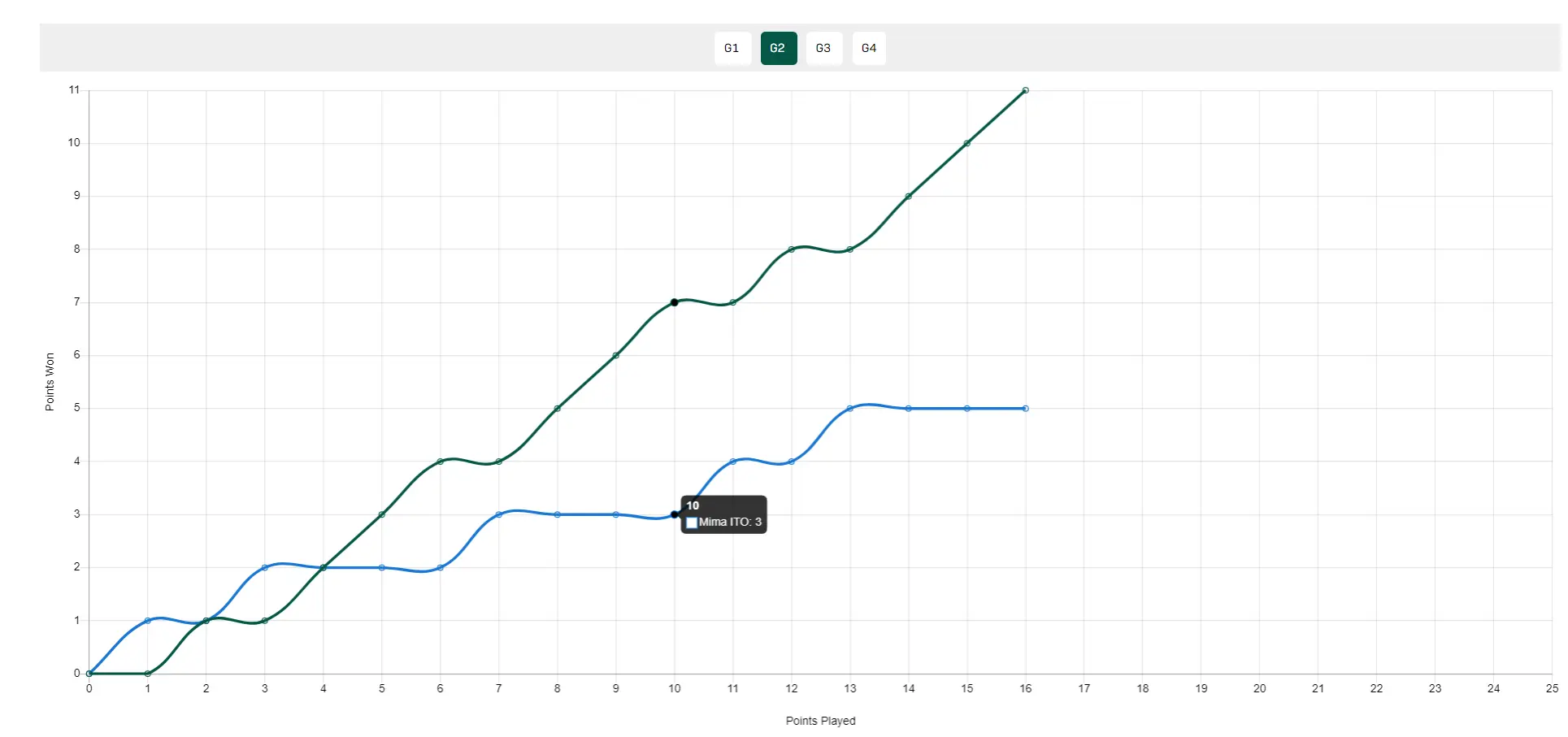
Task: Click the blue data point at 1 point played
Action: tap(147, 621)
